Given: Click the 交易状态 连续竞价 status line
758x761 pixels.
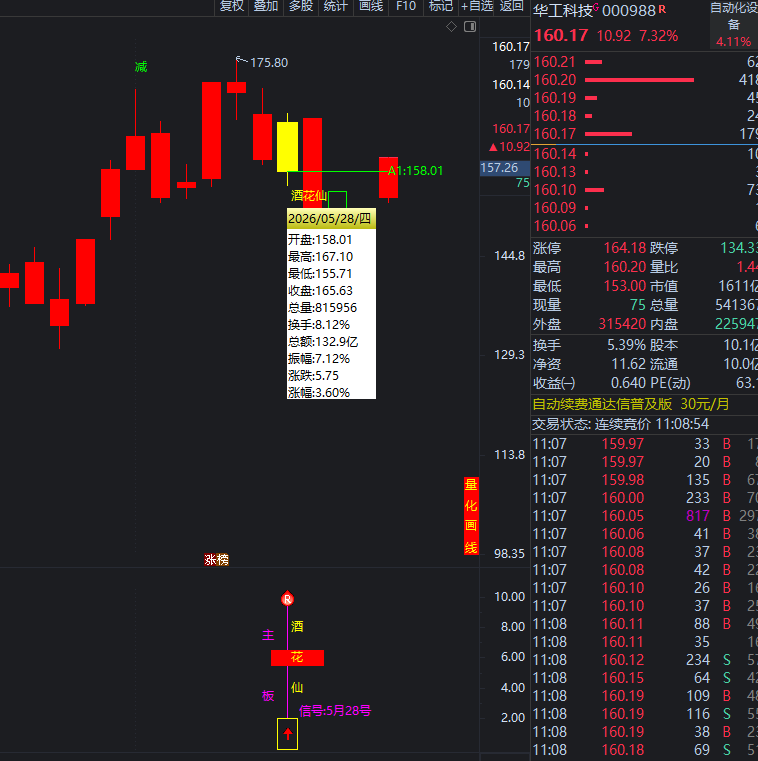Looking at the screenshot, I should 621,424.
